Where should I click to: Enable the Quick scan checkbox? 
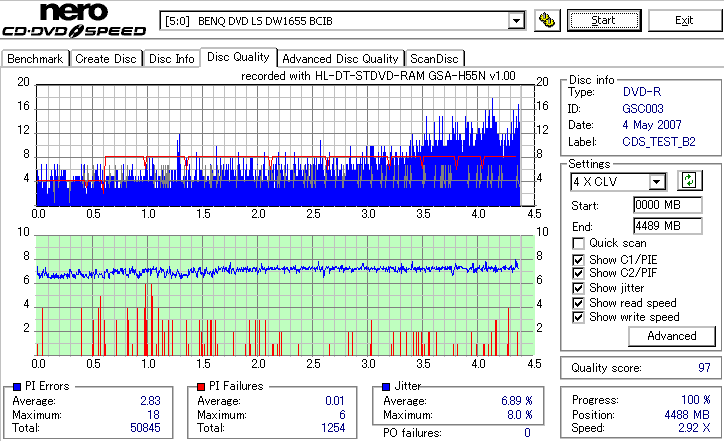[x=578, y=243]
